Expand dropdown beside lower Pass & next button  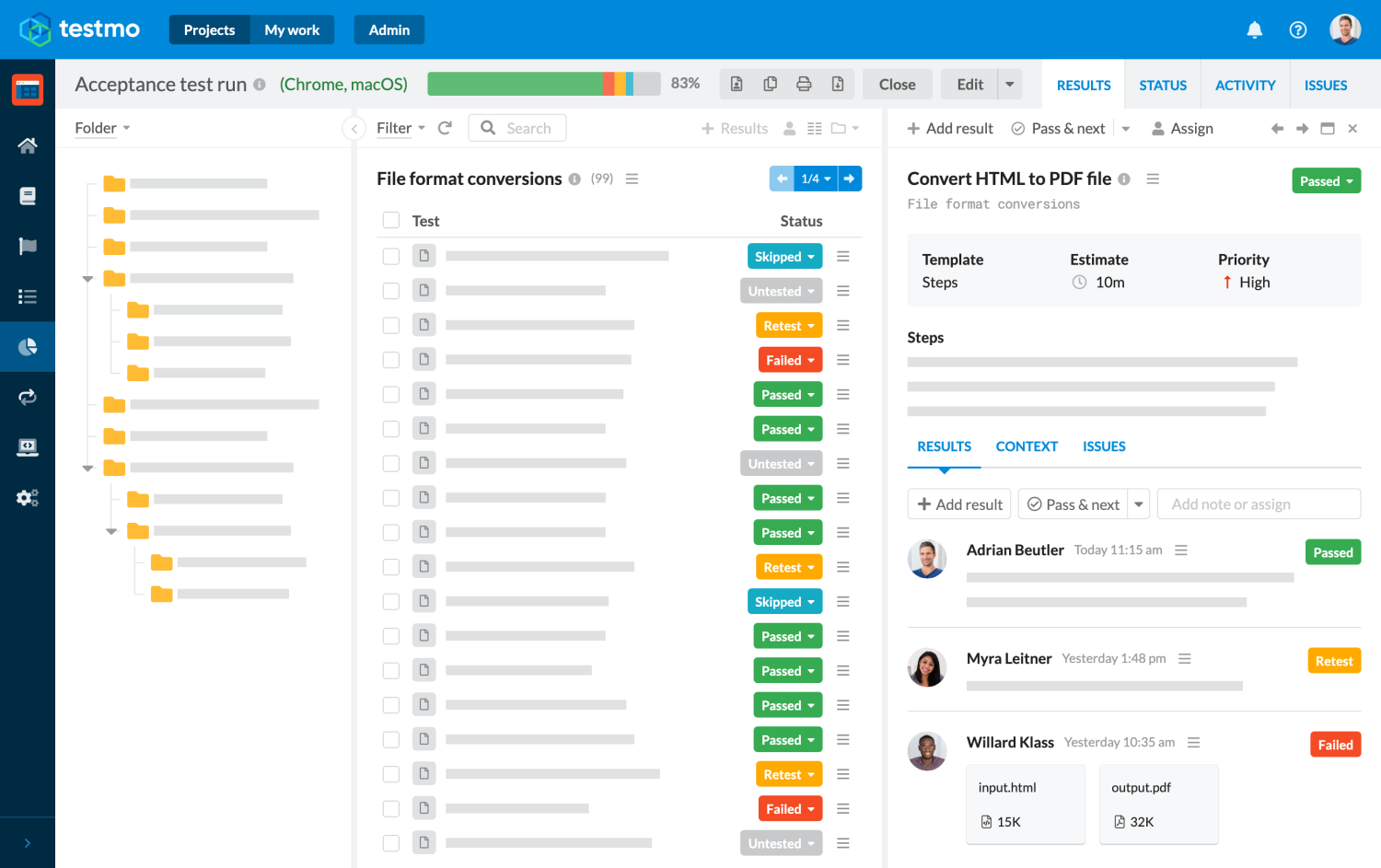pos(1139,504)
